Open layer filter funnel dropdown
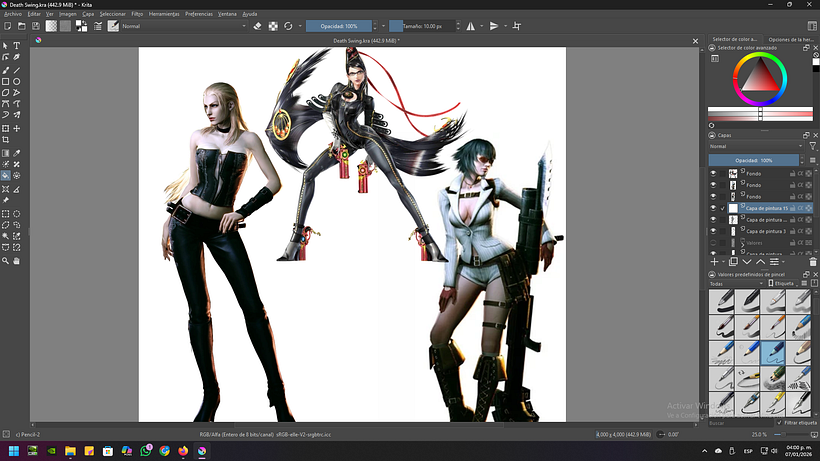This screenshot has height=461, width=820. coord(813,146)
